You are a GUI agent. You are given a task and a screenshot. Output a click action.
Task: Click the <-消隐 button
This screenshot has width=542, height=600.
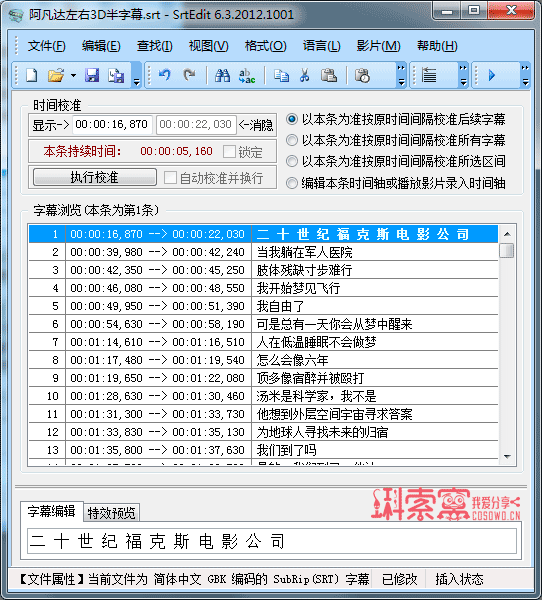(256, 125)
